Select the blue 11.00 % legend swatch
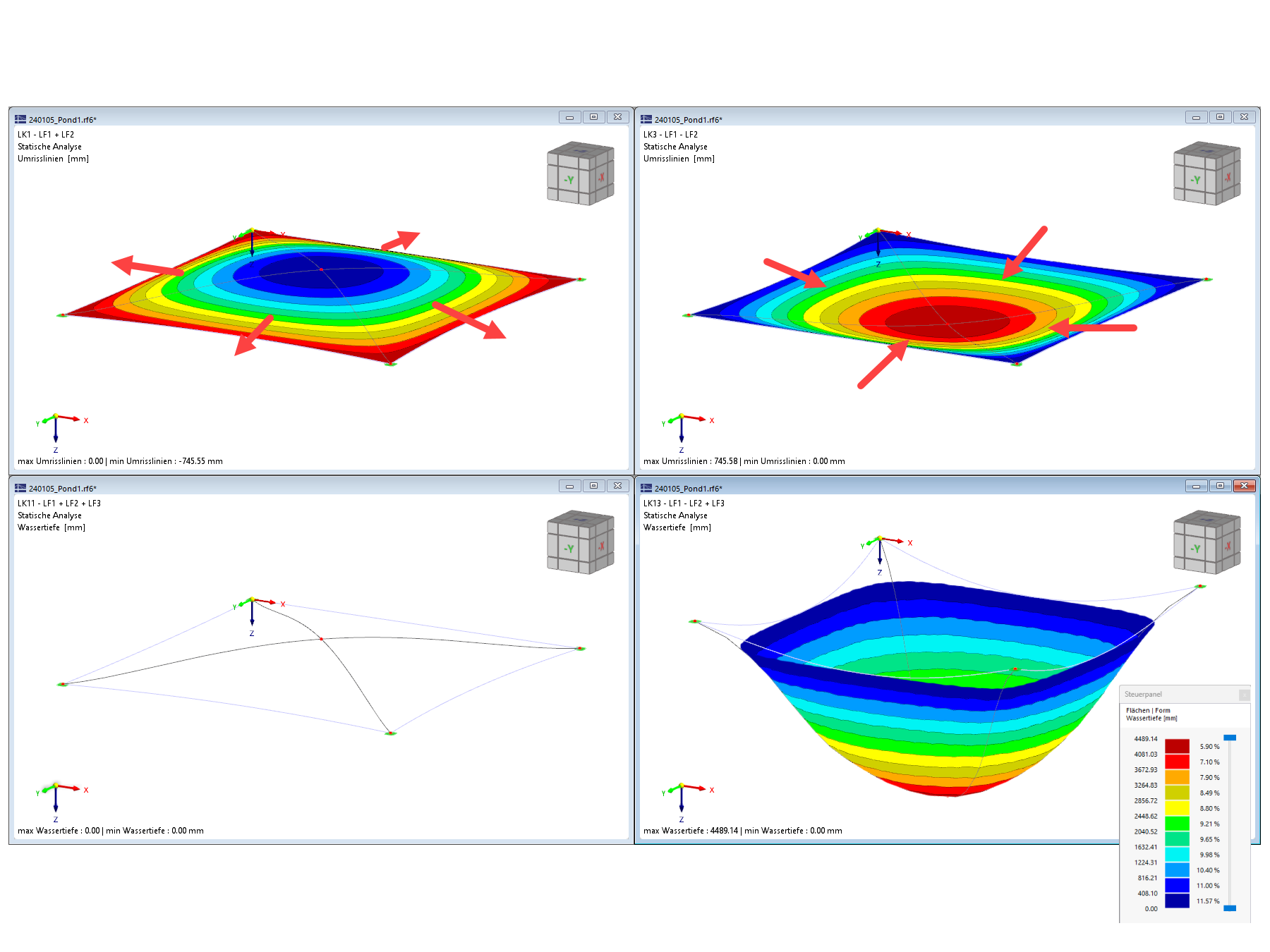 (1177, 886)
